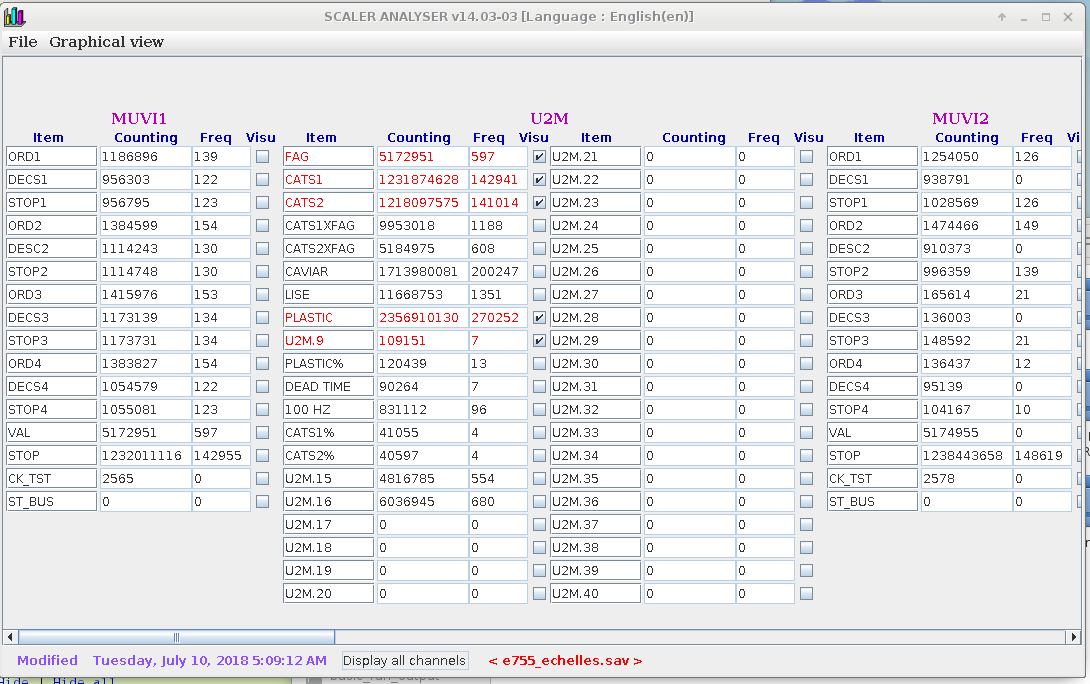
Task: Close the Scaler Analyser window
Action: point(1068,17)
